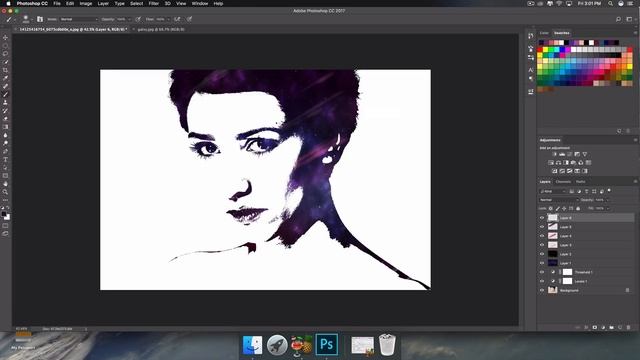Select the Dodge tool
640x360 pixels.
(x=5, y=143)
